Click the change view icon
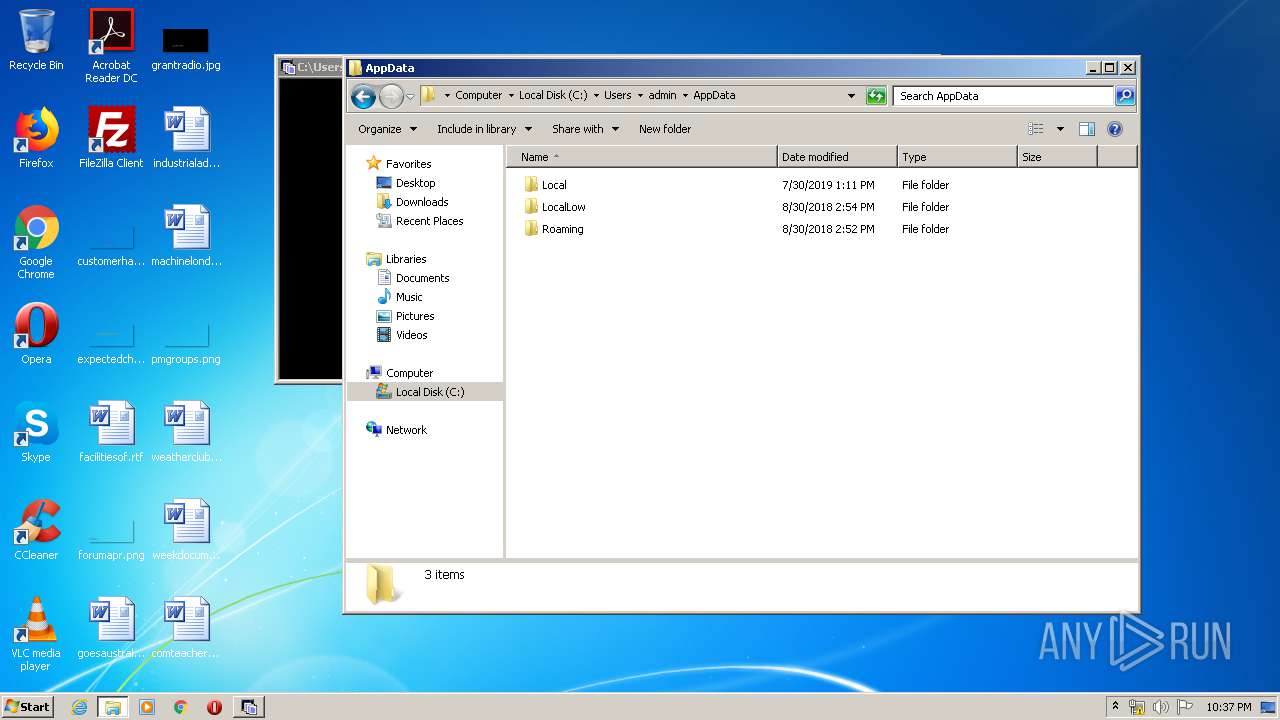Viewport: 1280px width, 720px height. [x=1036, y=129]
